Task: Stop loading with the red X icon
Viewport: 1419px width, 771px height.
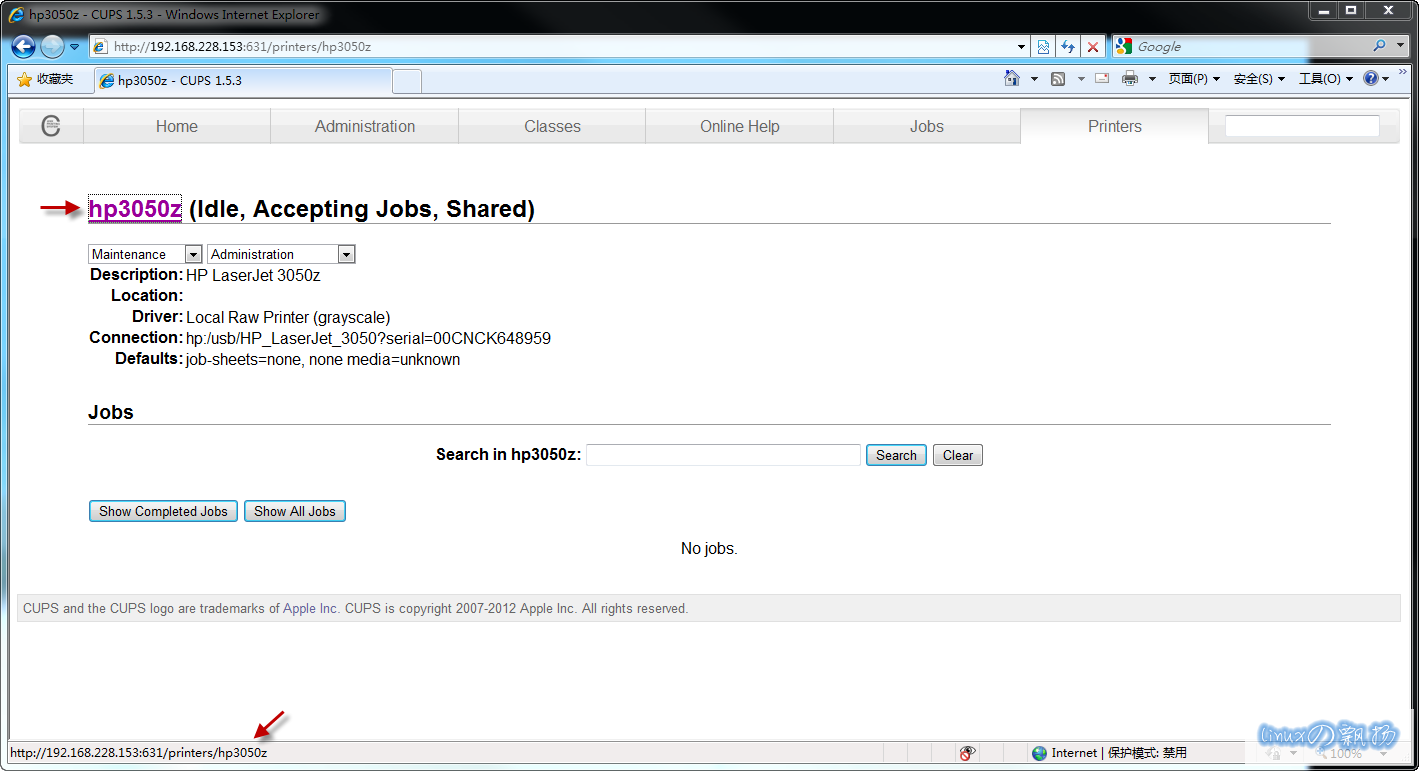Action: 1093,46
